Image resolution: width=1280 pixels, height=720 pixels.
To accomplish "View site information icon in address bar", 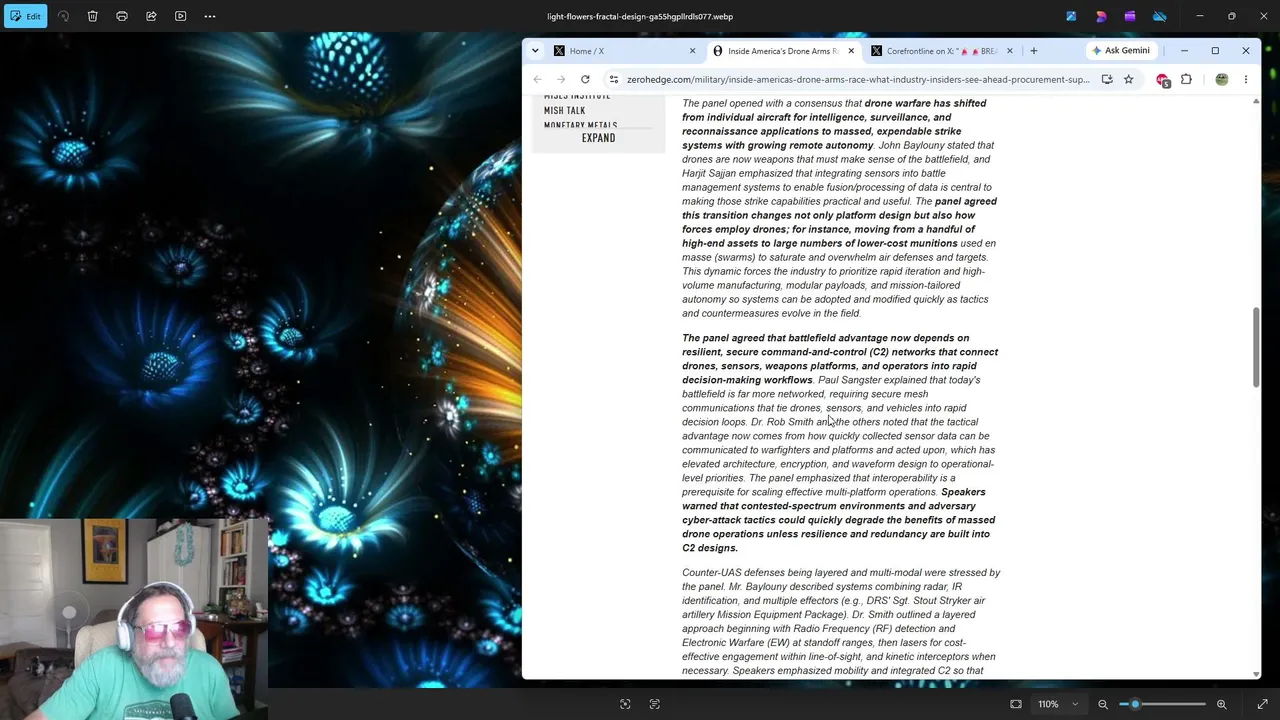I will pos(614,80).
